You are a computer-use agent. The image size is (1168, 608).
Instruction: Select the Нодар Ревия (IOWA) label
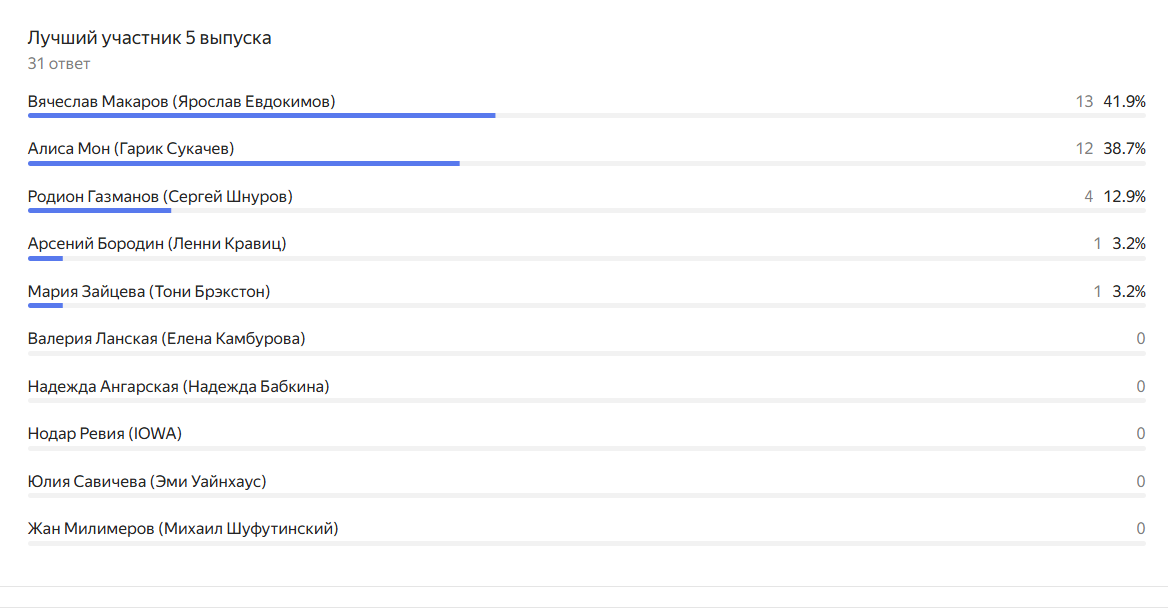(105, 434)
